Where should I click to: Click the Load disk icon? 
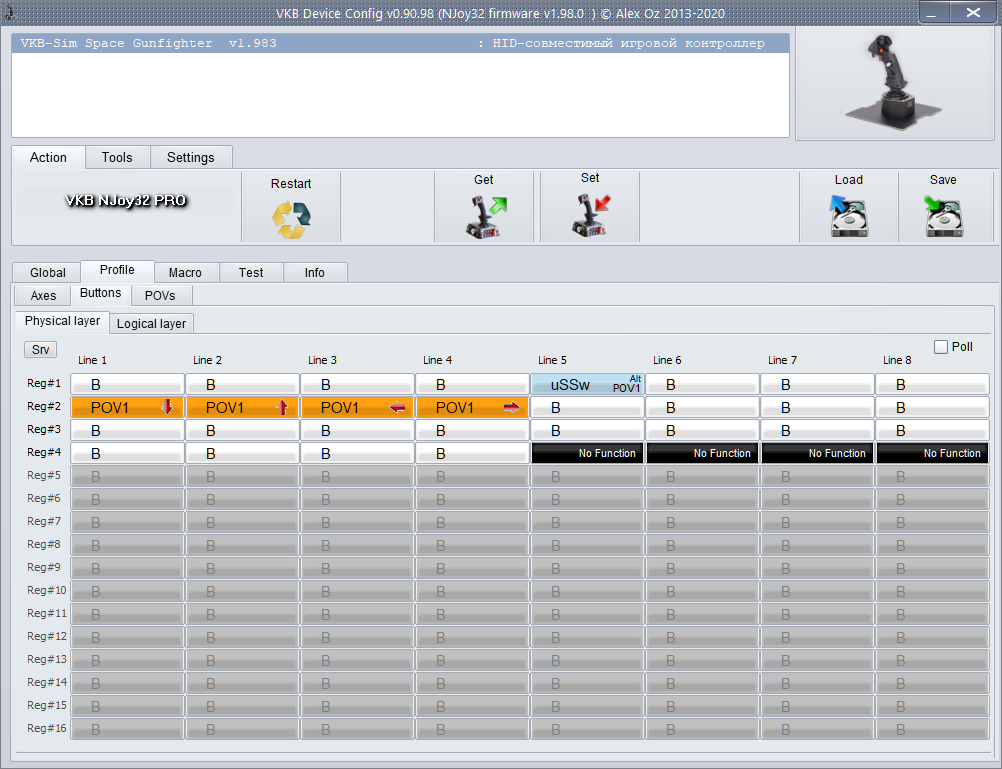(x=849, y=216)
